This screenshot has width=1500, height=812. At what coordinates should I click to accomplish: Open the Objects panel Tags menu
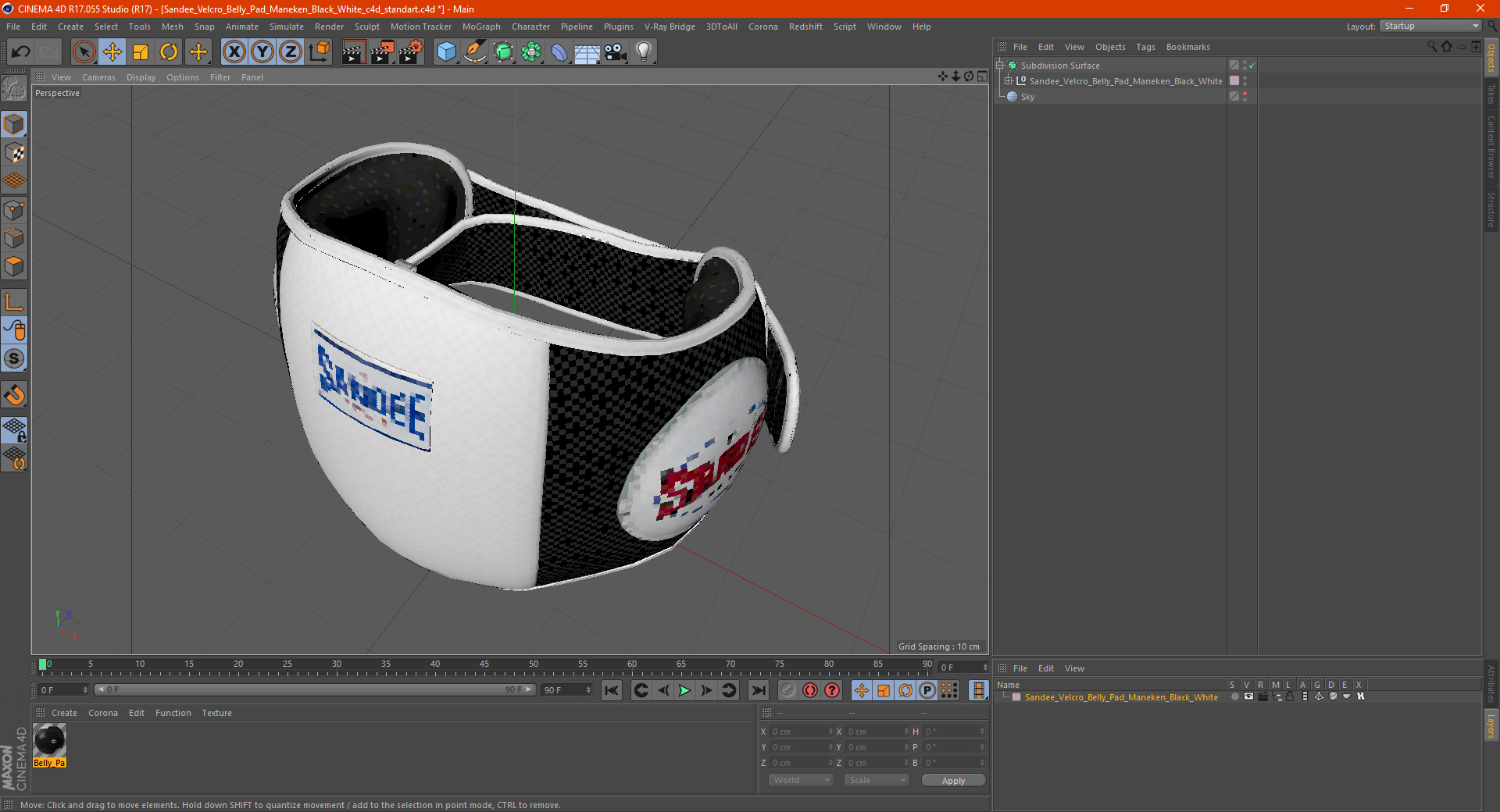click(x=1145, y=47)
